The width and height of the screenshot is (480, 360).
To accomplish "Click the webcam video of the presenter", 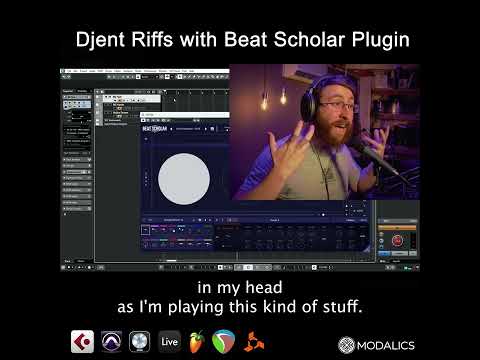I will 325,132.
